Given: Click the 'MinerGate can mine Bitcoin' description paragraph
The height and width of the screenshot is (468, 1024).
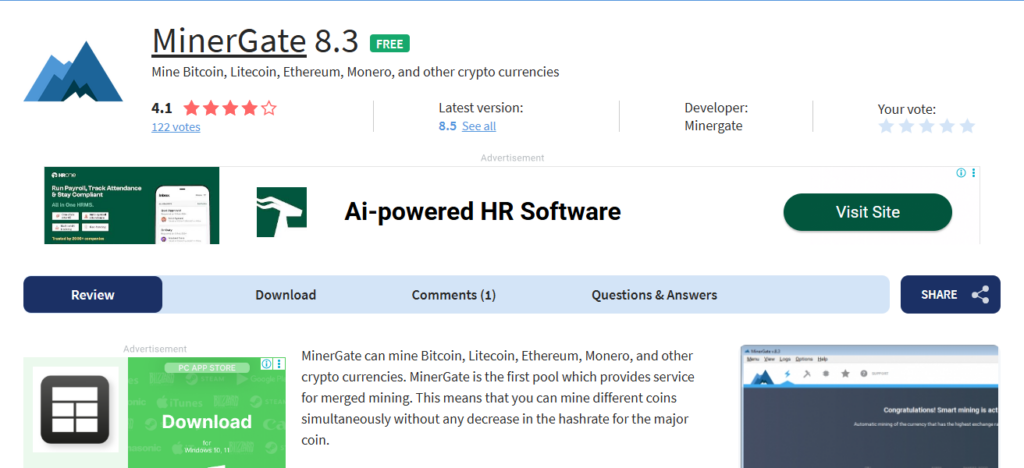Looking at the screenshot, I should tap(498, 398).
